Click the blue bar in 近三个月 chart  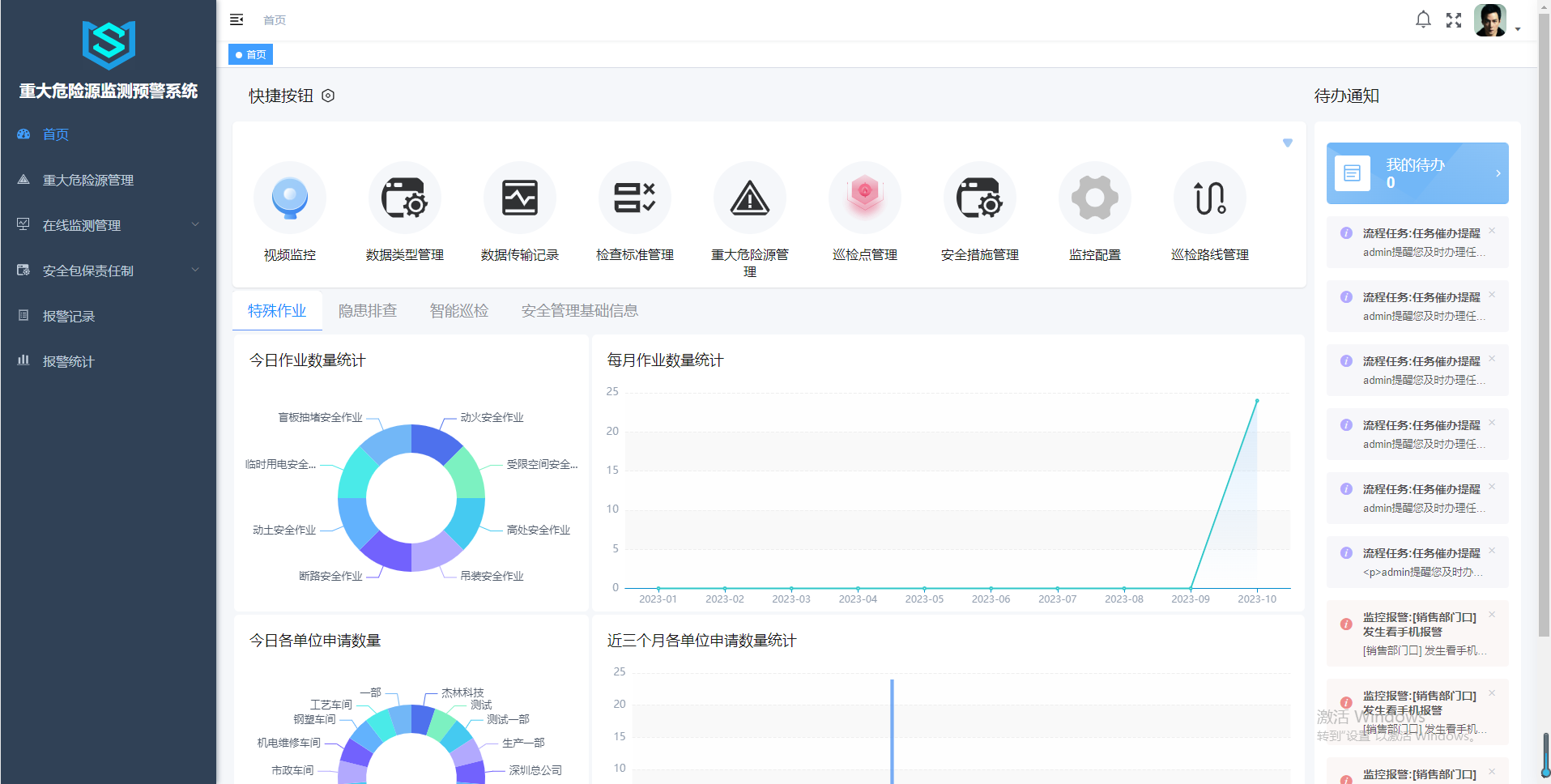click(x=892, y=731)
